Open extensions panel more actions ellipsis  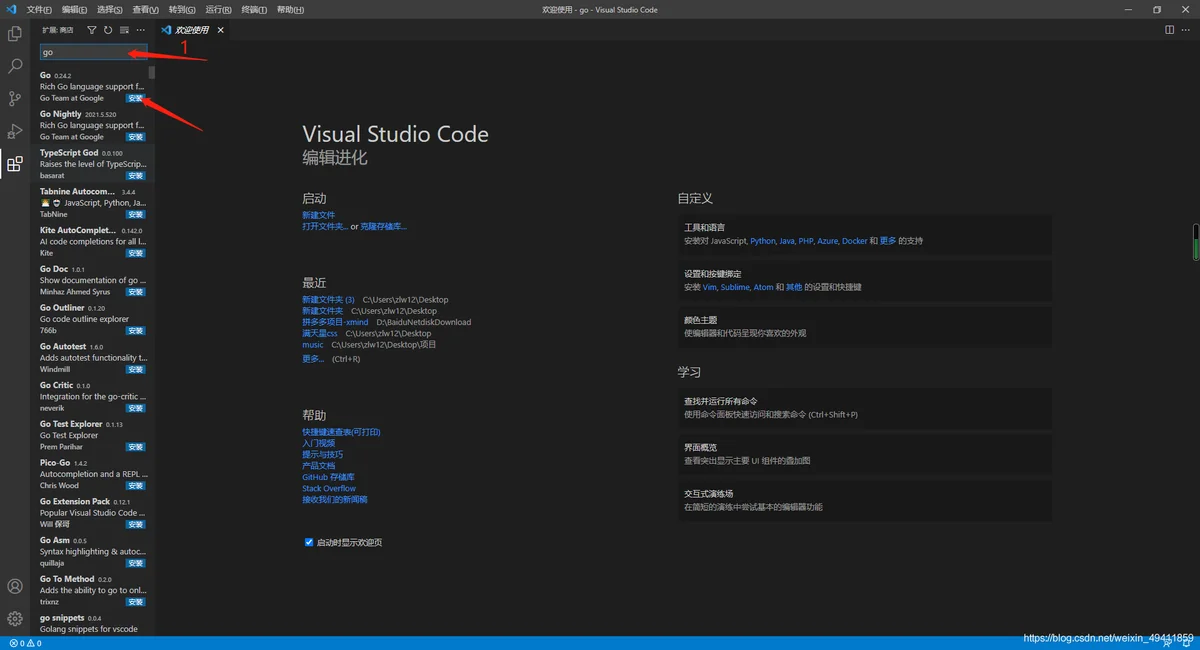pos(140,30)
